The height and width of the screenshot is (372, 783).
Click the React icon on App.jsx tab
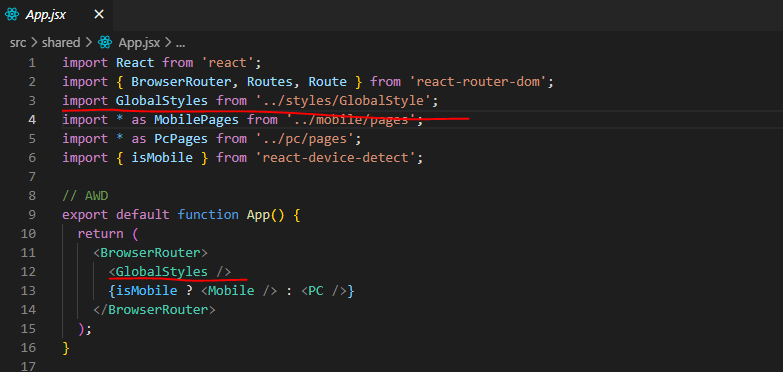coord(11,15)
